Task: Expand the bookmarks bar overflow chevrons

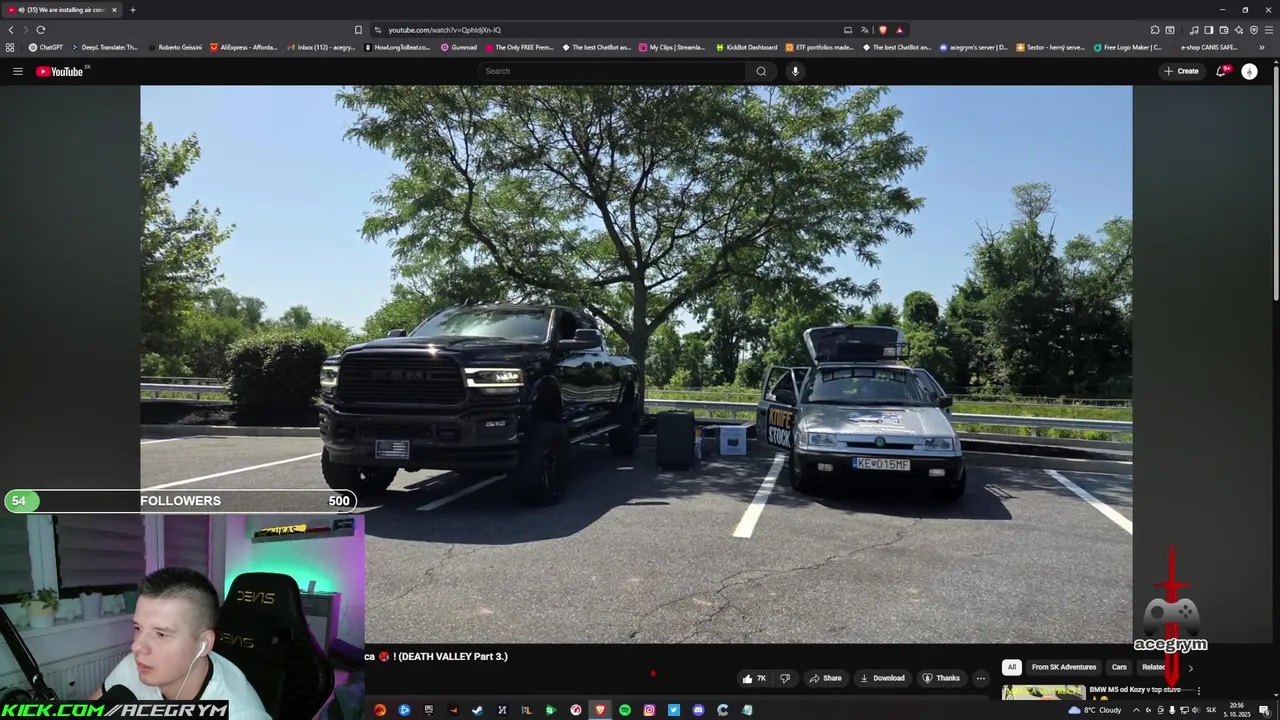Action: coord(1262,47)
